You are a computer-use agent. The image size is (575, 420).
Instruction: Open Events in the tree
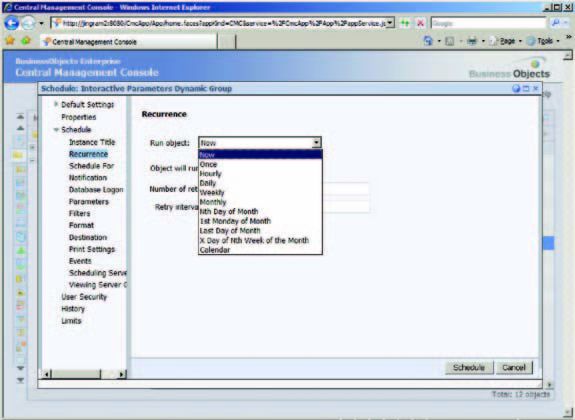point(80,261)
